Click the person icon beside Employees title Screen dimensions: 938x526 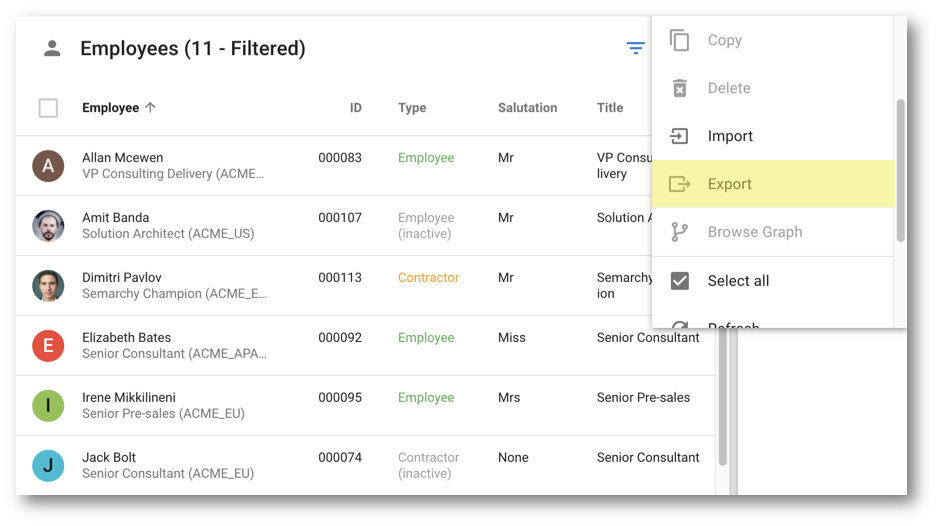click(52, 48)
